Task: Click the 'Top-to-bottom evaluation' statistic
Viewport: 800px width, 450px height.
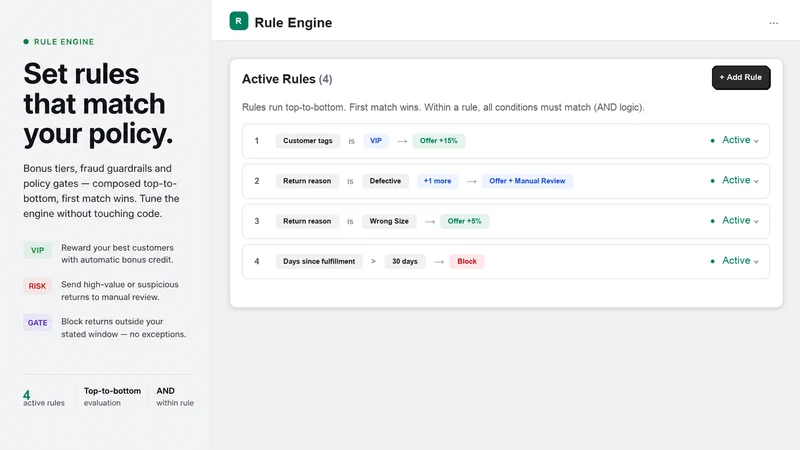Action: point(112,396)
